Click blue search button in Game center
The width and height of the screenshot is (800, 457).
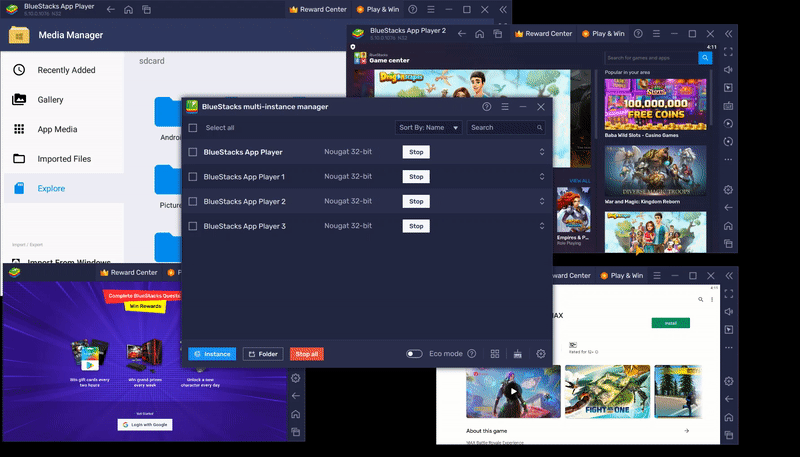tap(705, 58)
